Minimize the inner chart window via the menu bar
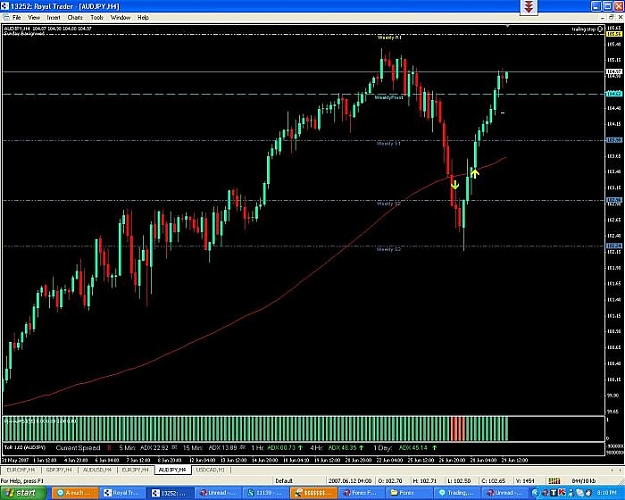Viewport: 625px width, 500px height. (603, 17)
